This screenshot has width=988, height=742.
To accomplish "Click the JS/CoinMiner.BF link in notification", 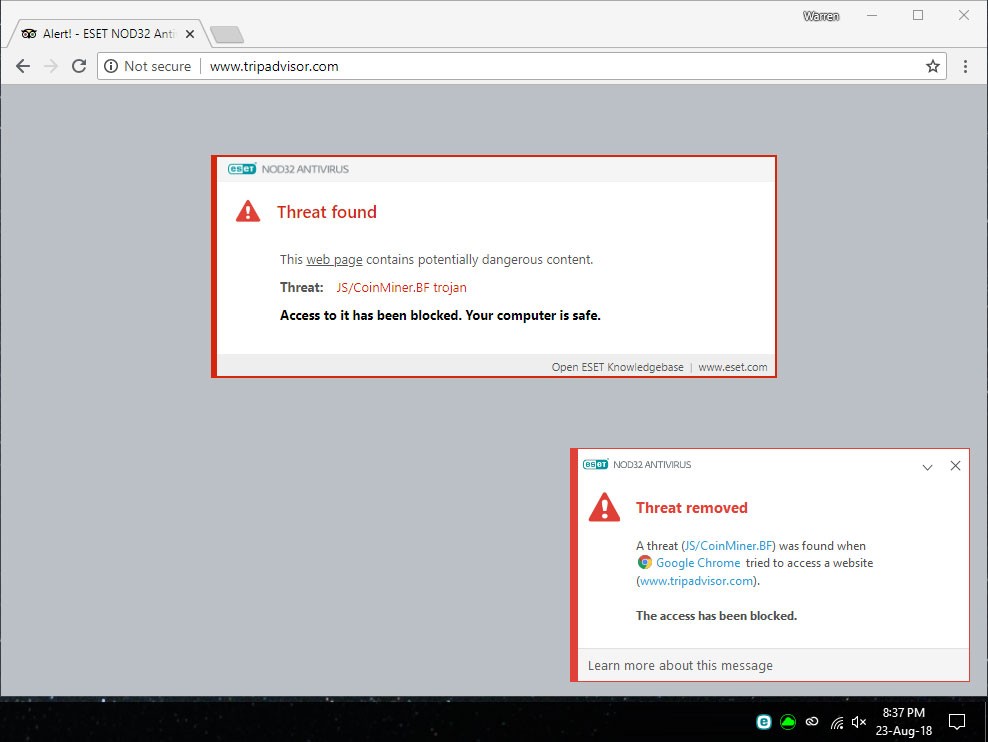I will coord(728,546).
